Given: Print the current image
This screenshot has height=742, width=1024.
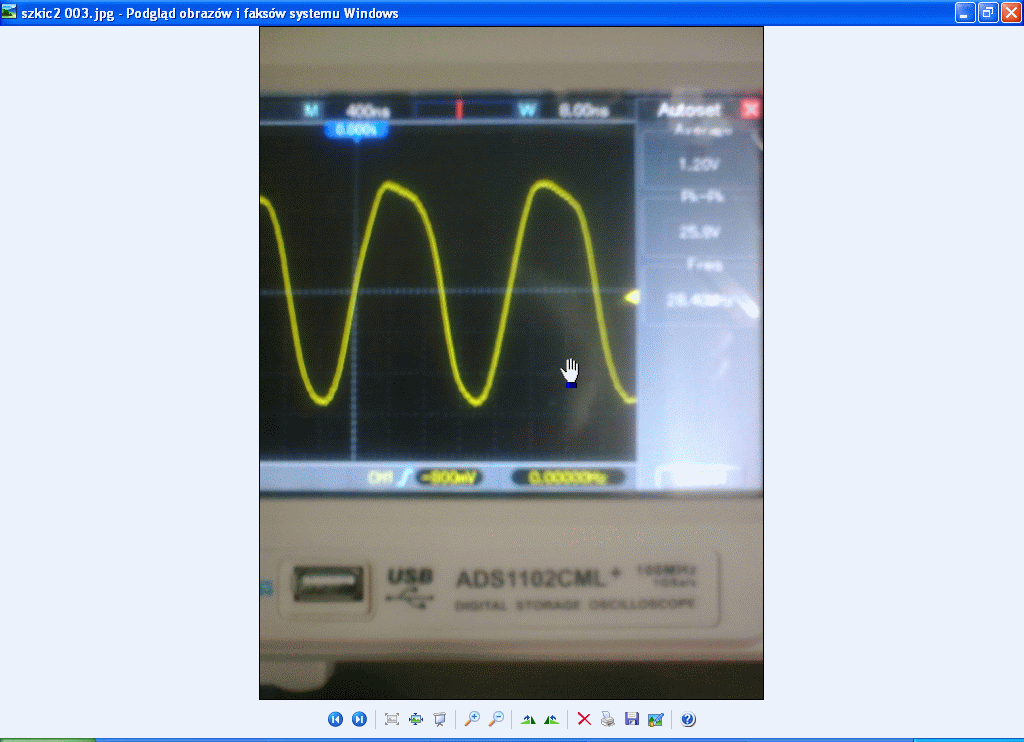Looking at the screenshot, I should 607,719.
